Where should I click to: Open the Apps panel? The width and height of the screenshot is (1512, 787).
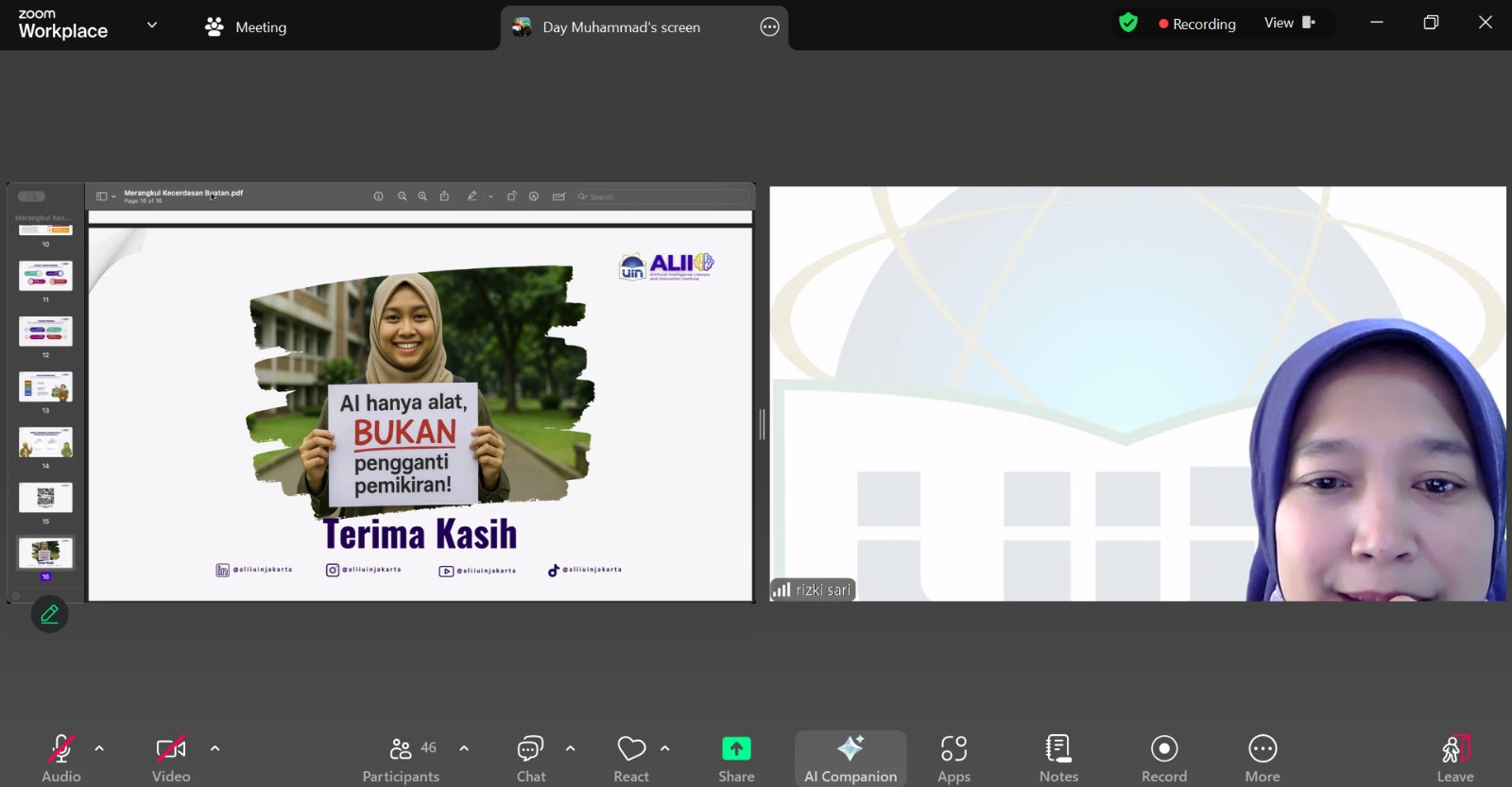(954, 759)
